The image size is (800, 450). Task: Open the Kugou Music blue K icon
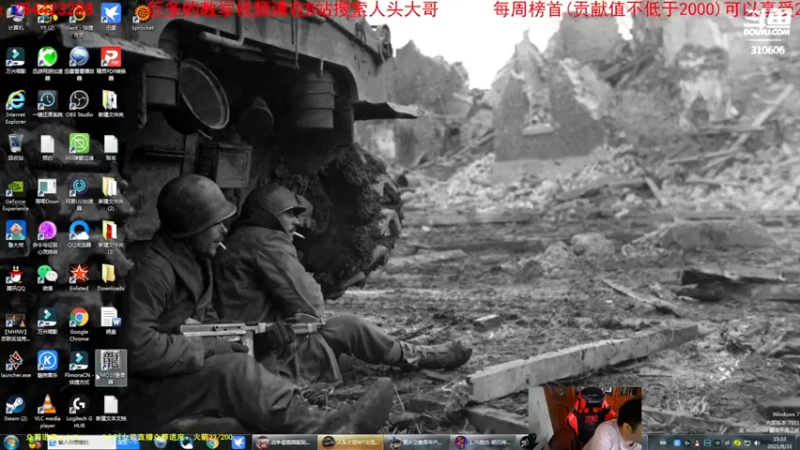(x=47, y=364)
